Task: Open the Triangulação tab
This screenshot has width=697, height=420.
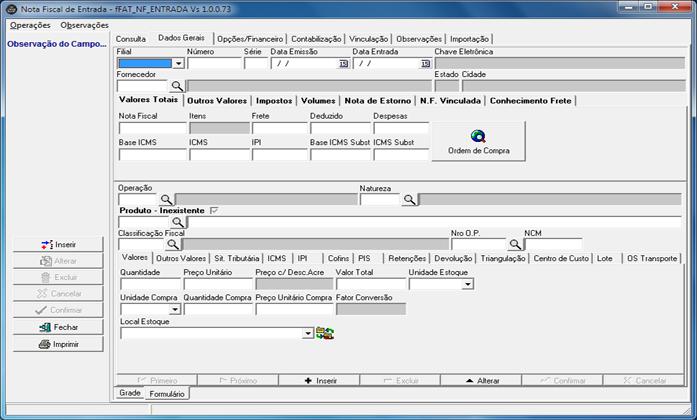Action: point(503,259)
